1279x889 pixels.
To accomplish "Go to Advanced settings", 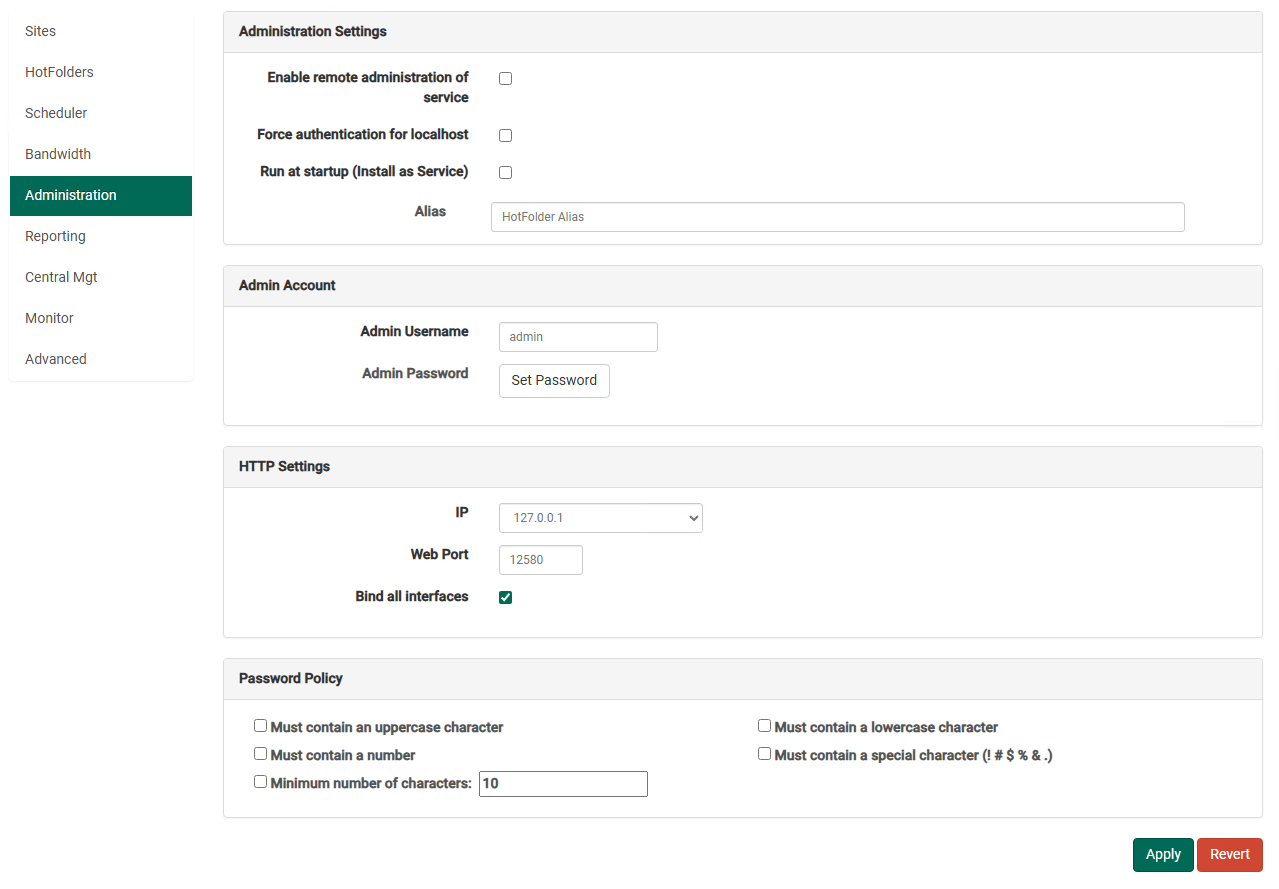I will [101, 359].
